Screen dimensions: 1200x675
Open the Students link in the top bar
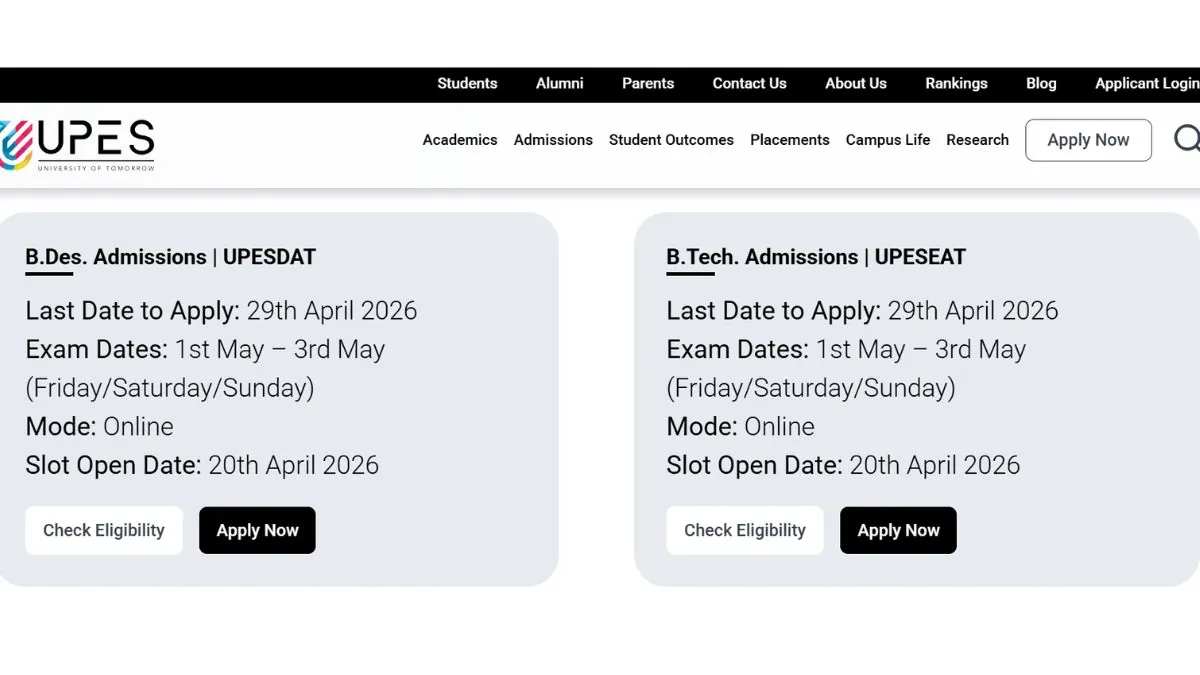[467, 84]
